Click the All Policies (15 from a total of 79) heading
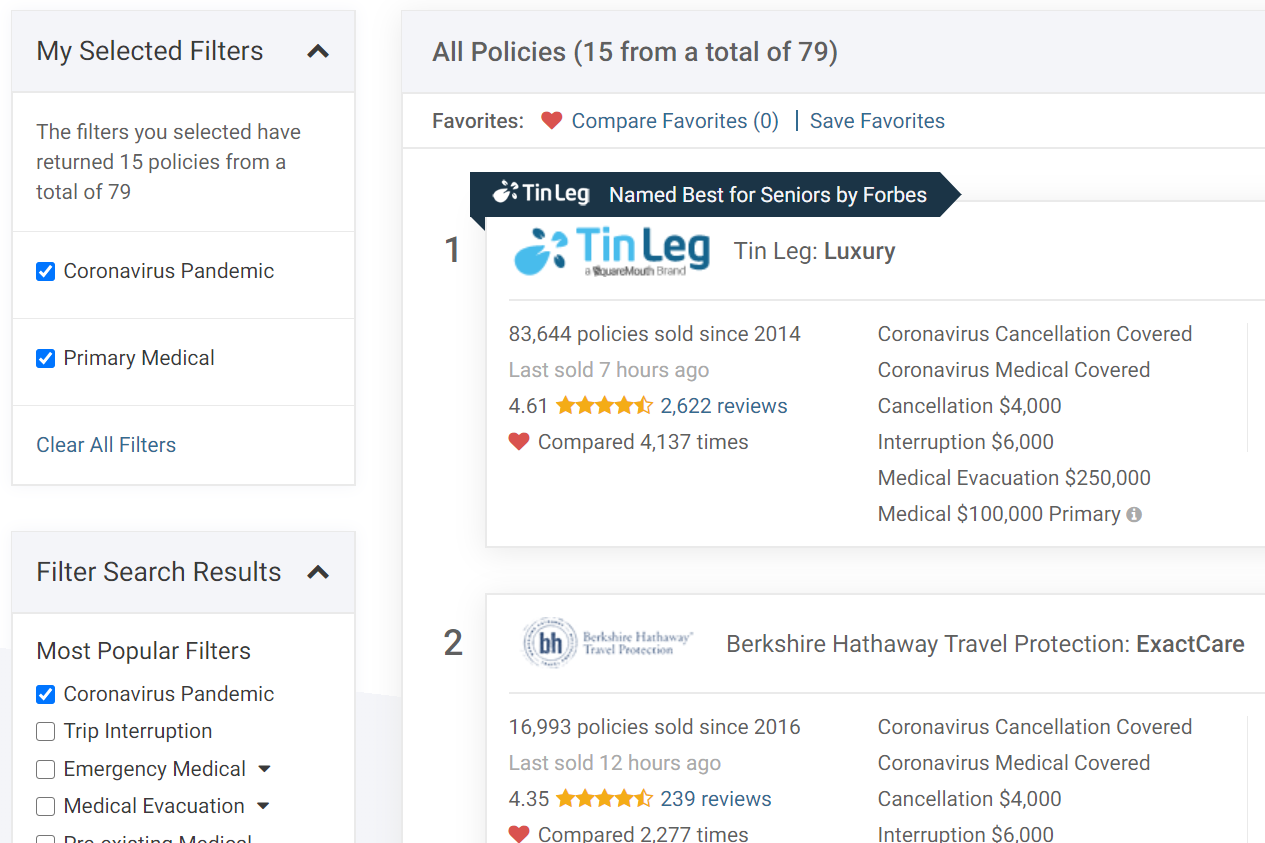Viewport: 1265px width, 843px height. point(635,52)
